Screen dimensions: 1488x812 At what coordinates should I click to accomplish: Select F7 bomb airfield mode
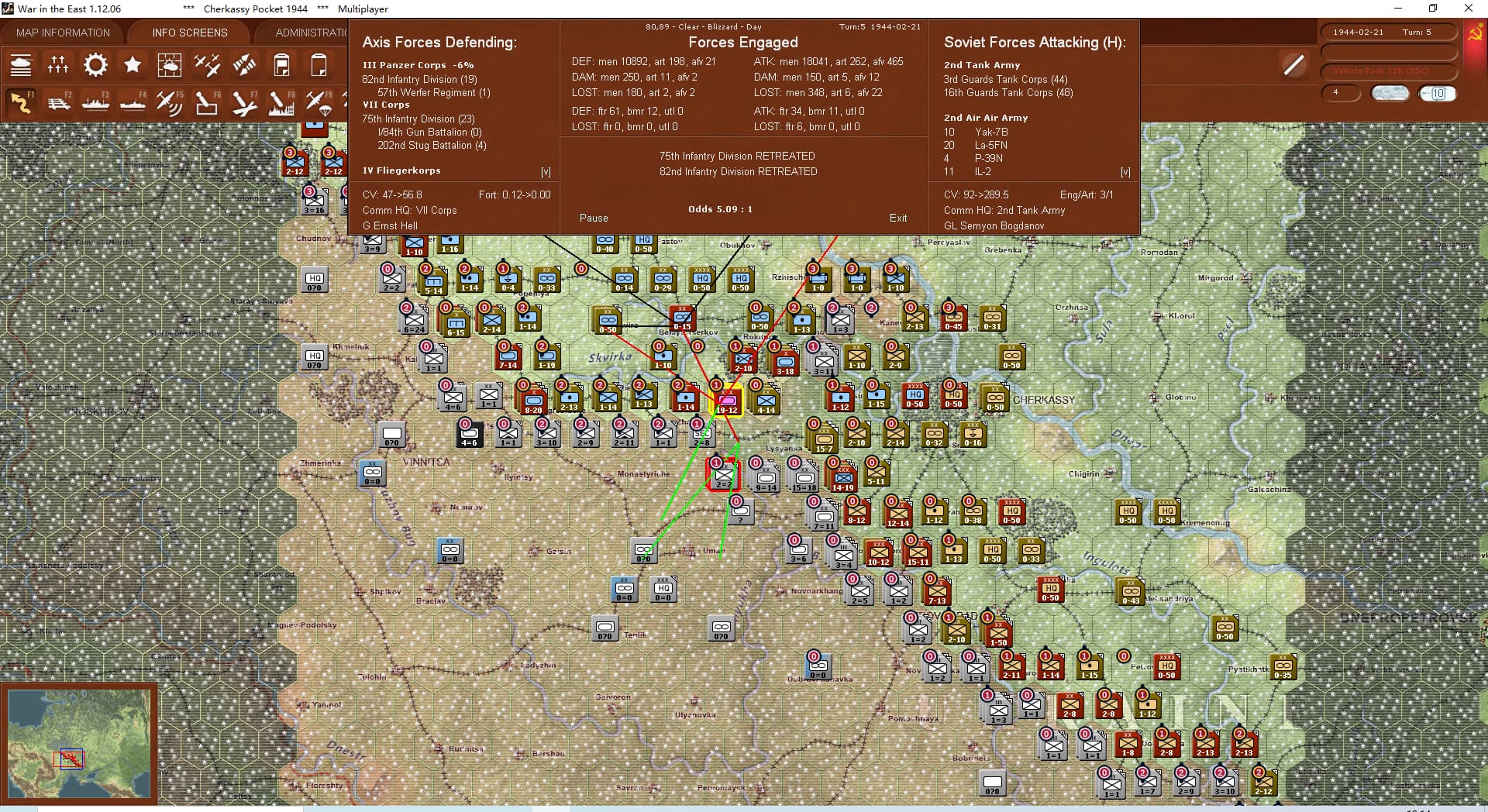pyautogui.click(x=244, y=102)
